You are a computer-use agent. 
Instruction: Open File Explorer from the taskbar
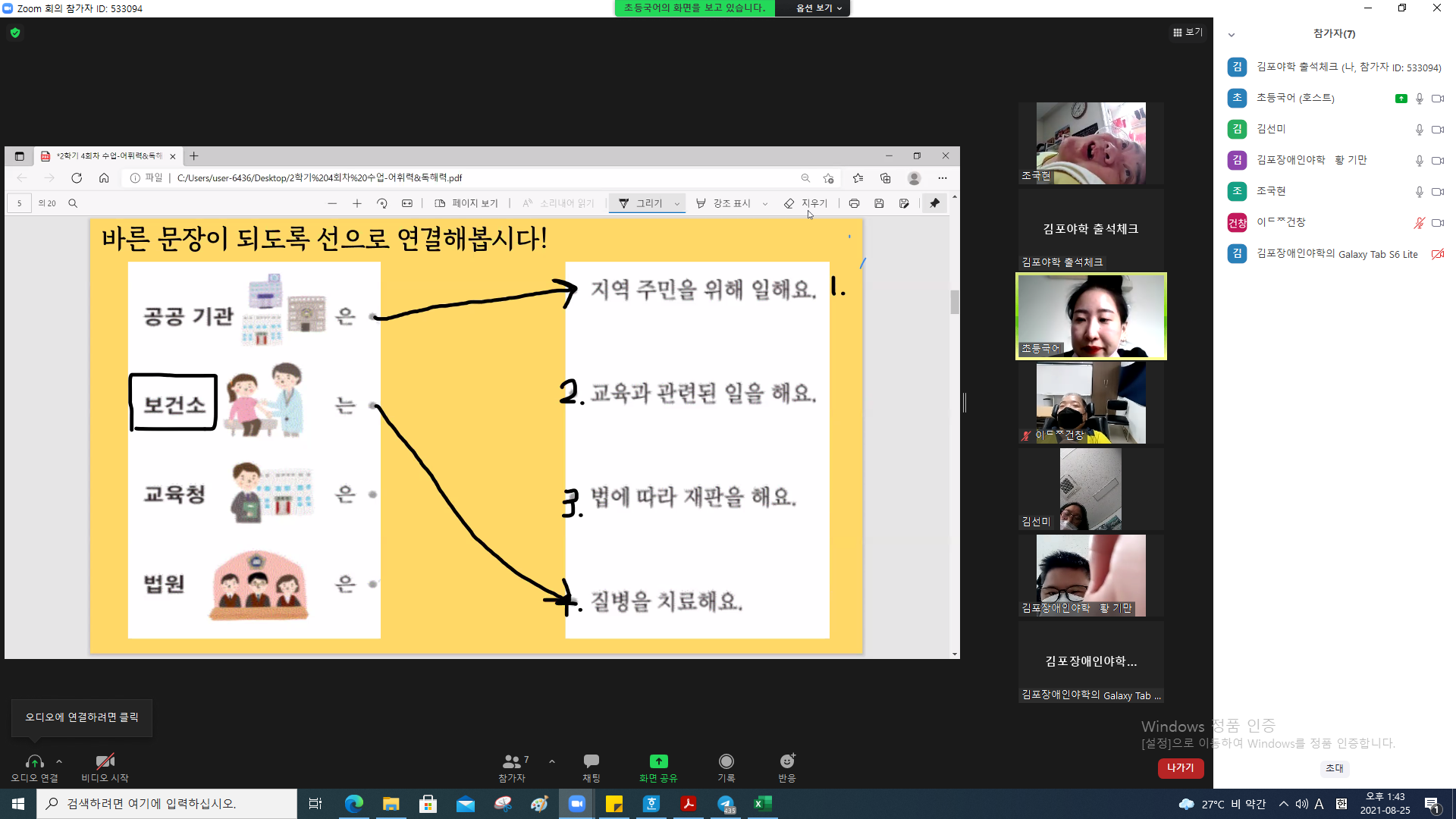[391, 804]
